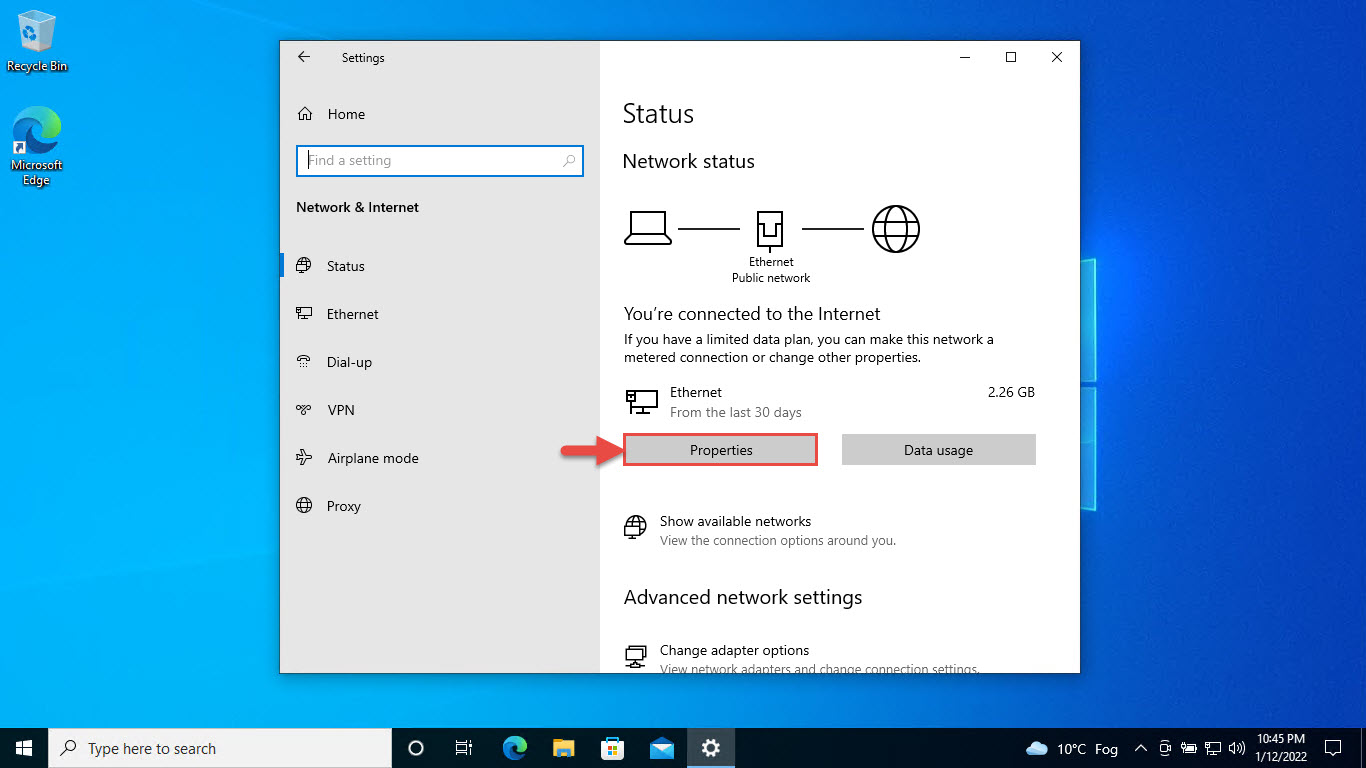Click the Properties button for Ethernet
The height and width of the screenshot is (768, 1366).
tap(720, 449)
